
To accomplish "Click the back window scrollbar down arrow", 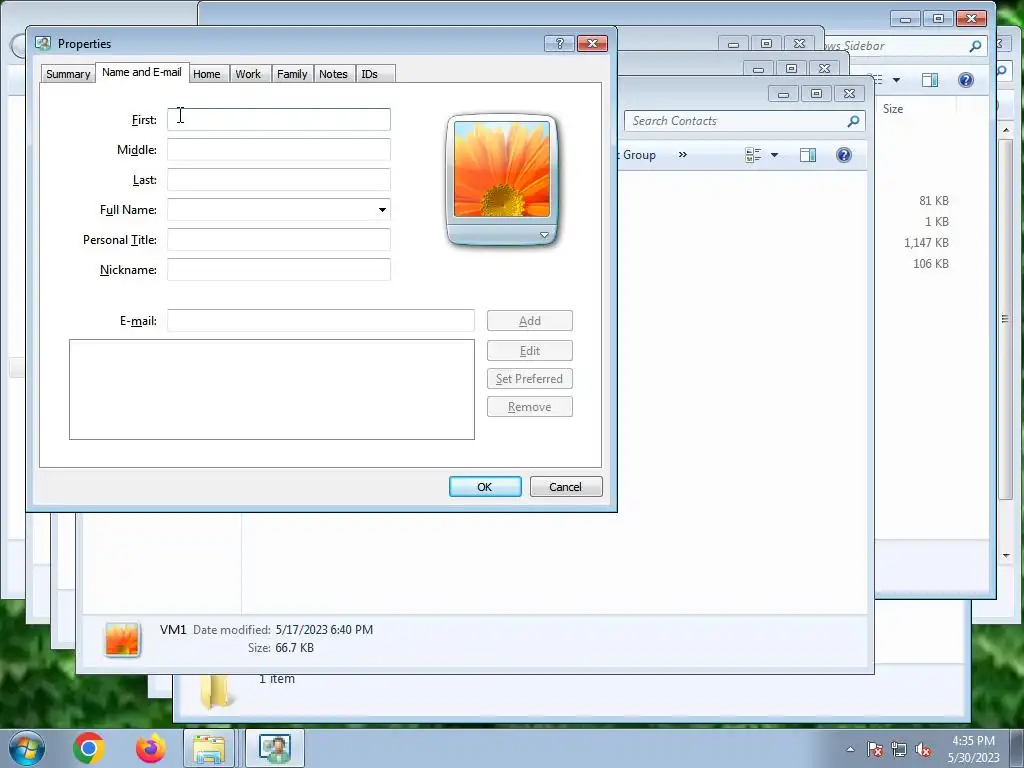I will 1006,555.
